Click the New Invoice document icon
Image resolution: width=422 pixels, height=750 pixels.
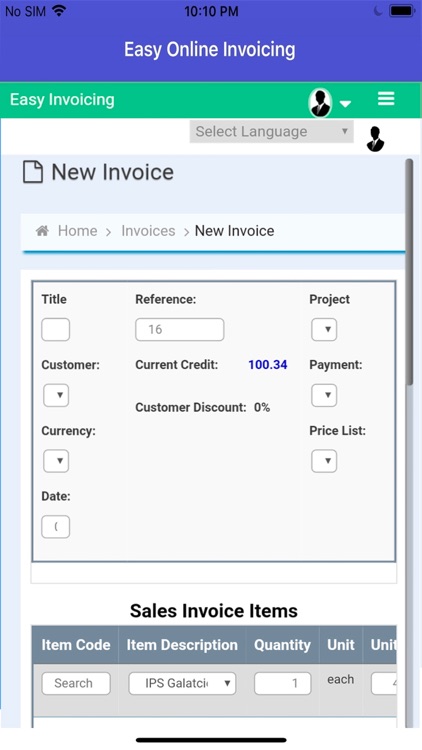tap(33, 172)
